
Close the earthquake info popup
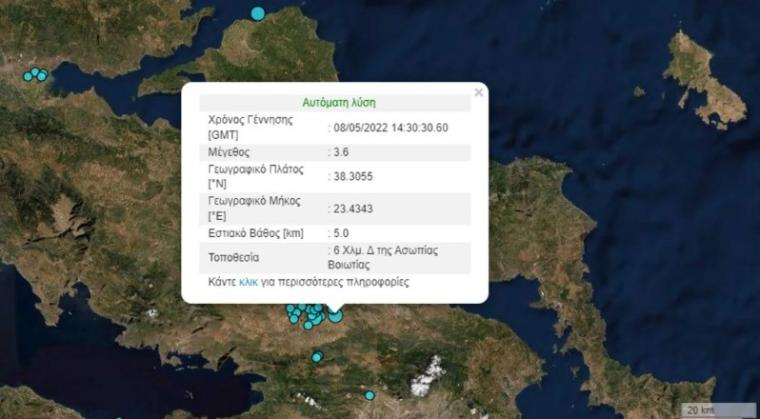coord(478,93)
